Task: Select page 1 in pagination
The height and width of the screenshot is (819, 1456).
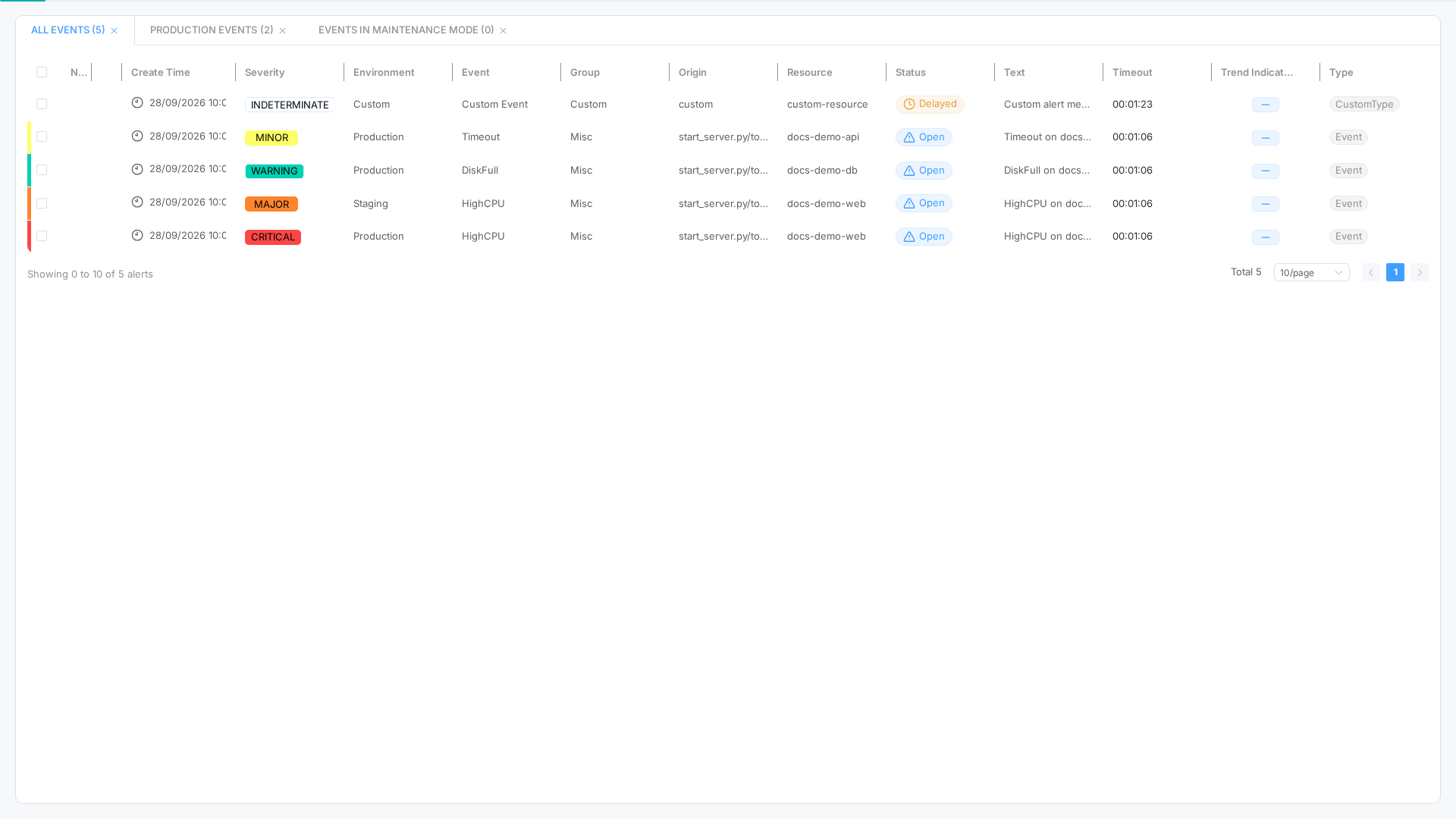Action: click(1395, 272)
